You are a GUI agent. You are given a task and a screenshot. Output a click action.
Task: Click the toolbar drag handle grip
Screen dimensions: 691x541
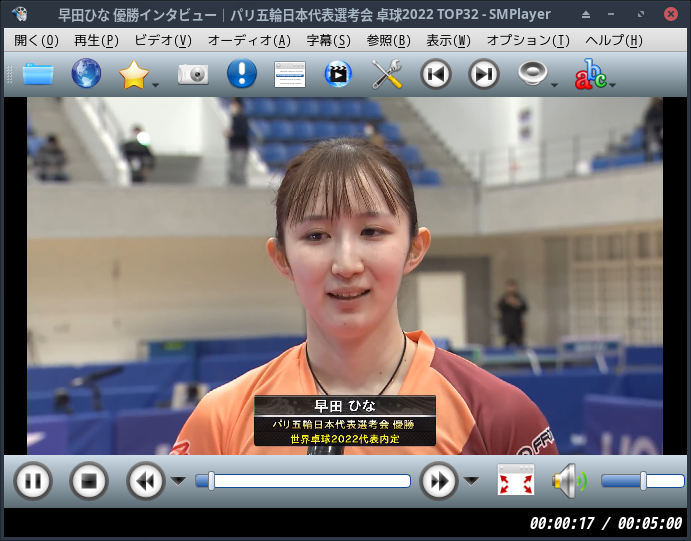(9, 74)
